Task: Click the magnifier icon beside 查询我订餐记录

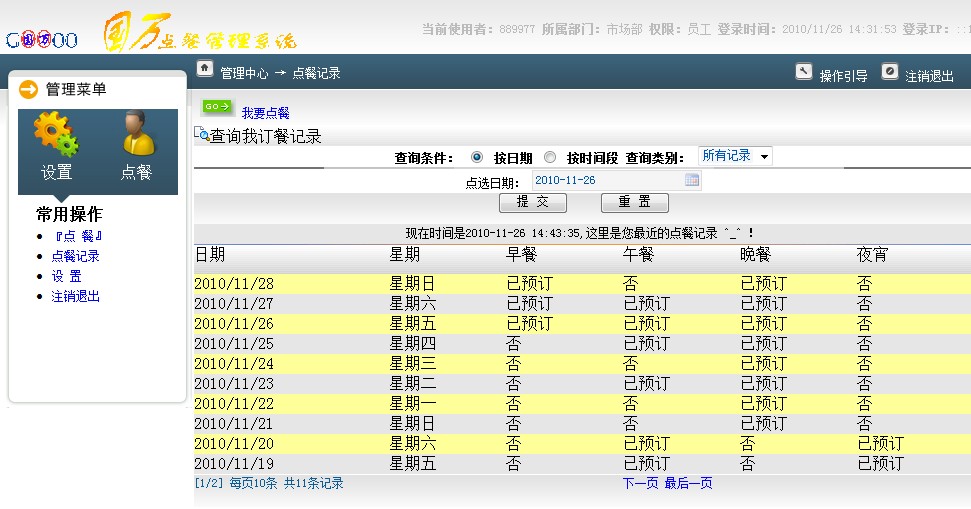Action: coord(201,134)
